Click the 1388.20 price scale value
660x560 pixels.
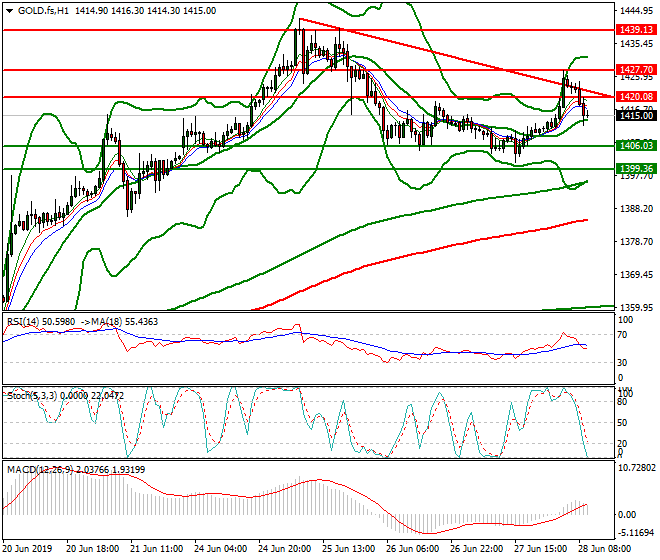tap(636, 209)
